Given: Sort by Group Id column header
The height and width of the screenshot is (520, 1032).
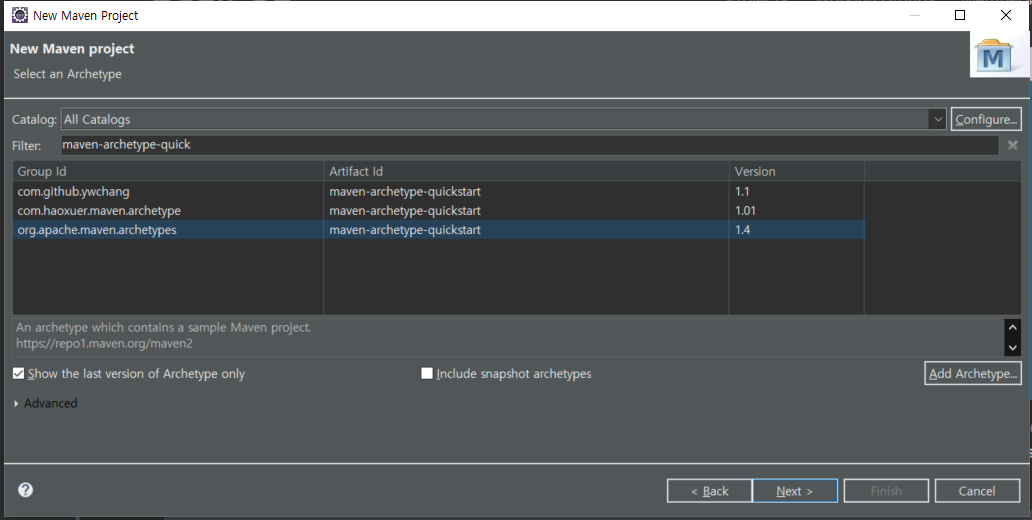Looking at the screenshot, I should pos(168,171).
